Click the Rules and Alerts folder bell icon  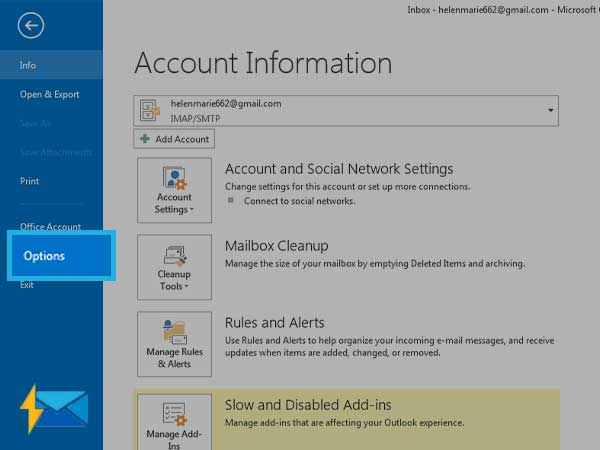(x=174, y=332)
